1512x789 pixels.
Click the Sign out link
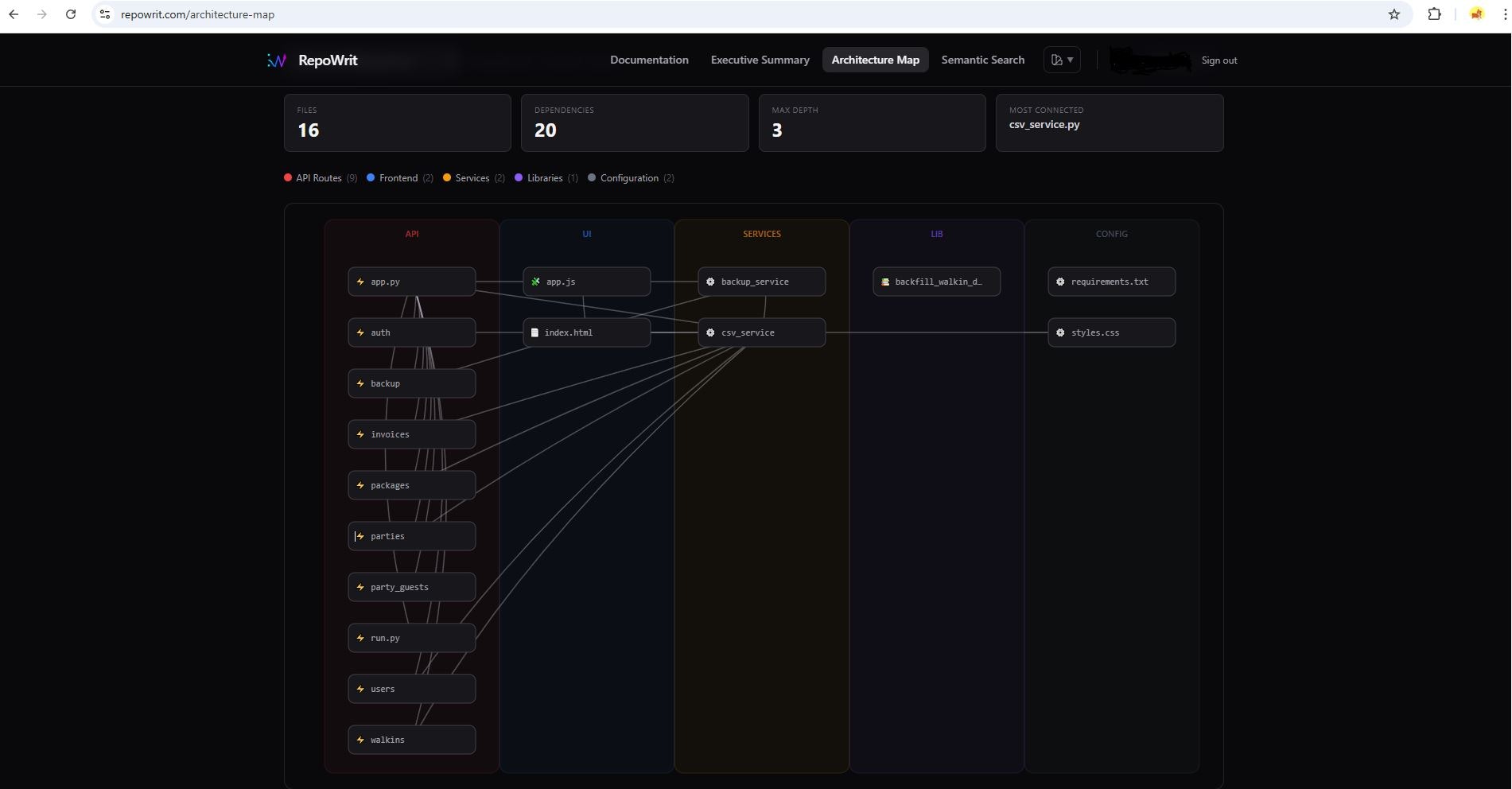(1219, 60)
